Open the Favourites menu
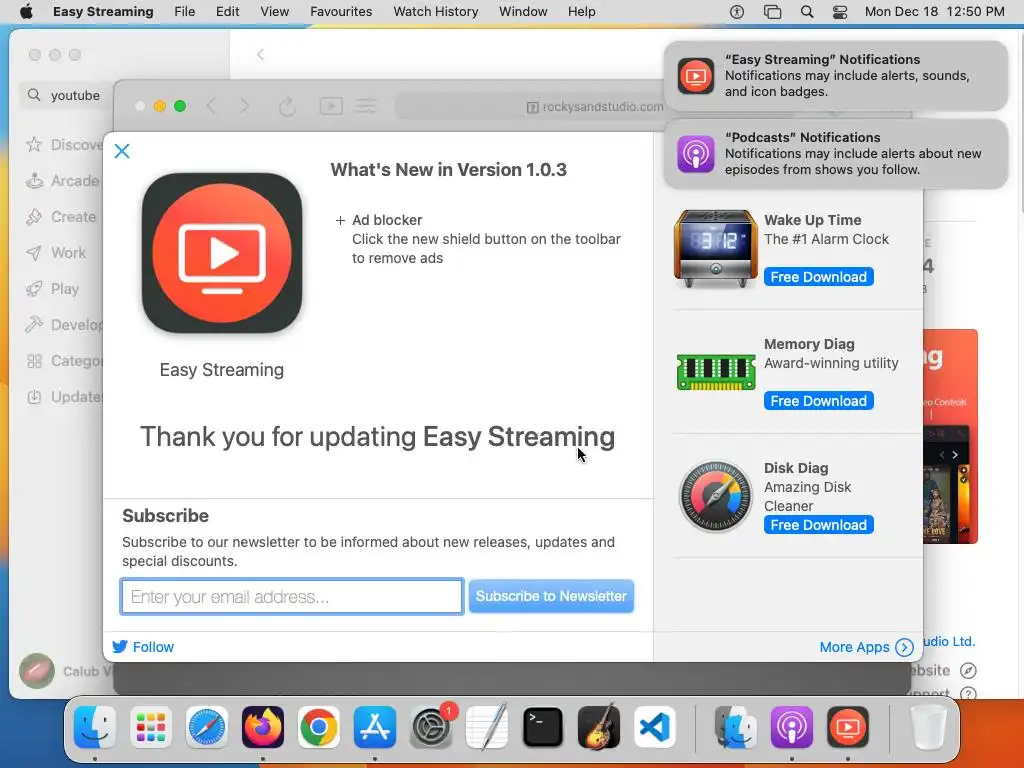The image size is (1024, 768). (341, 12)
